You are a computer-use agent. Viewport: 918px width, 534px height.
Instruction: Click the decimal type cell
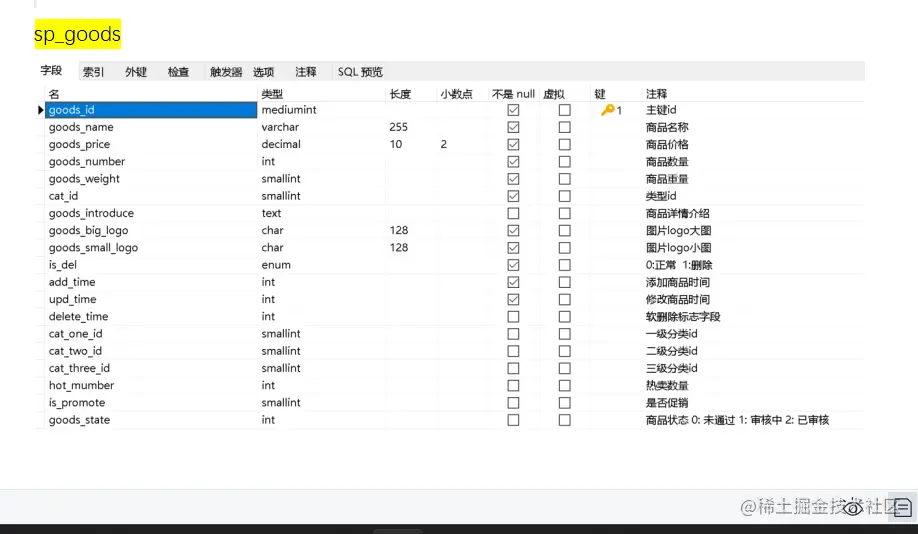point(281,144)
